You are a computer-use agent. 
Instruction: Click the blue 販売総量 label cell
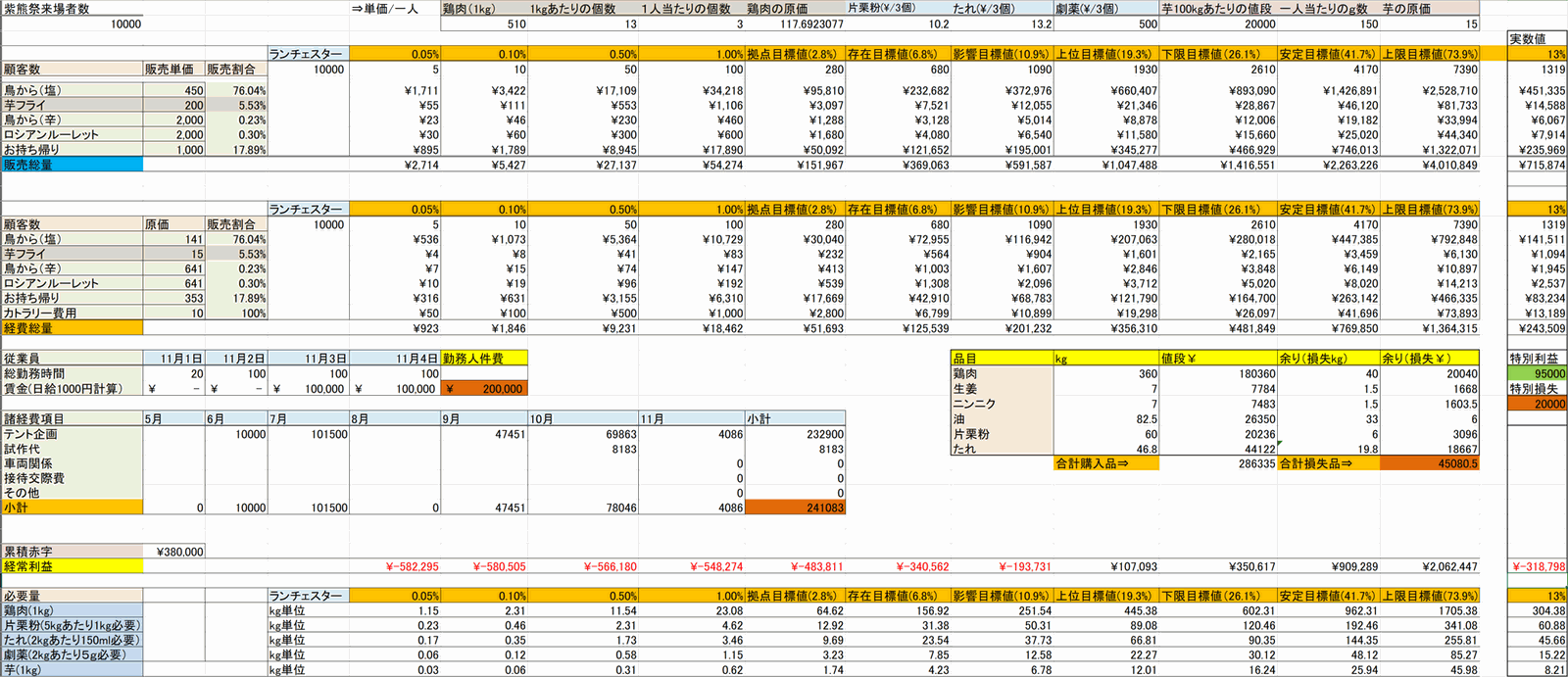click(73, 165)
